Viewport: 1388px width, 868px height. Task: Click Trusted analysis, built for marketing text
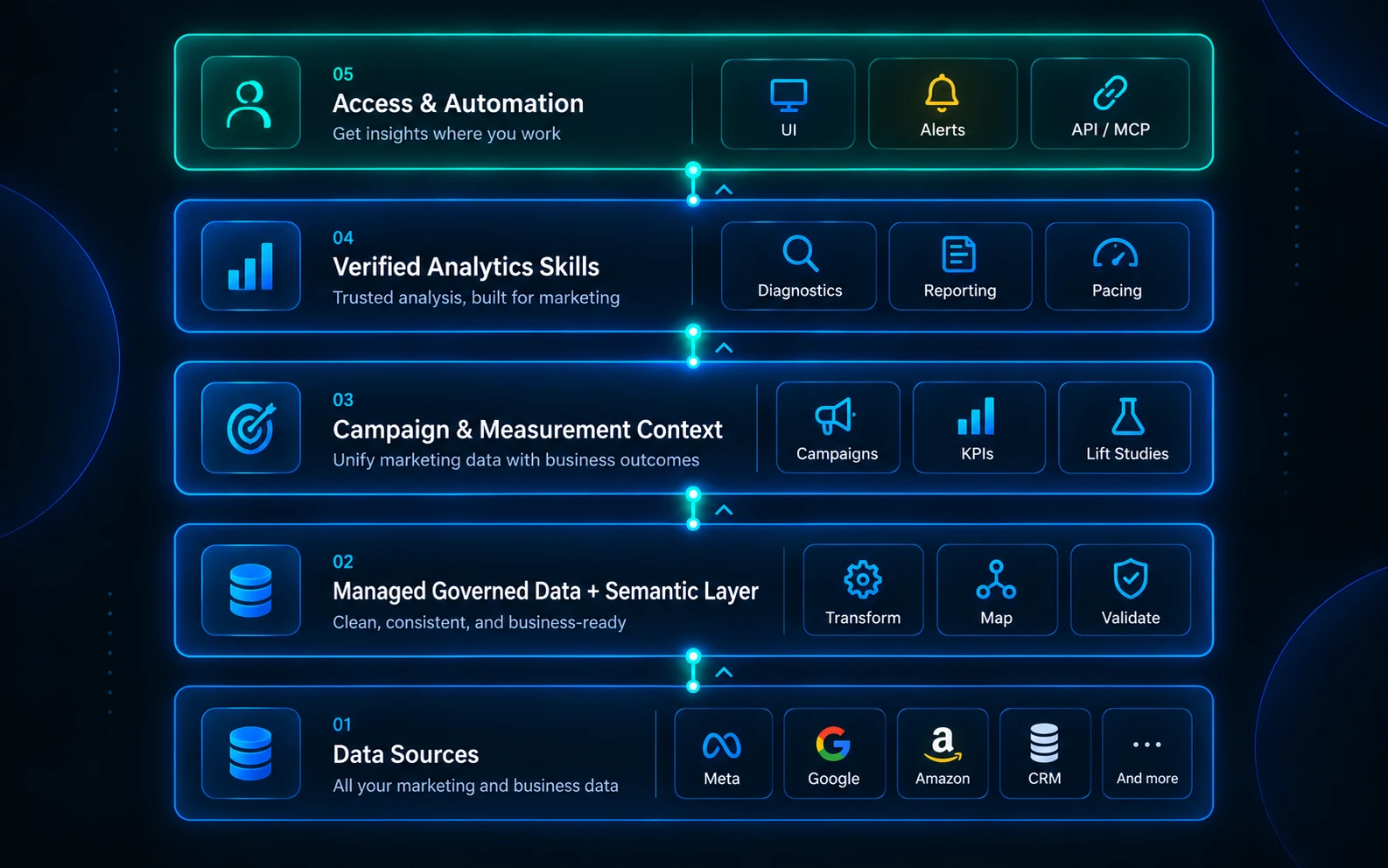[x=476, y=297]
